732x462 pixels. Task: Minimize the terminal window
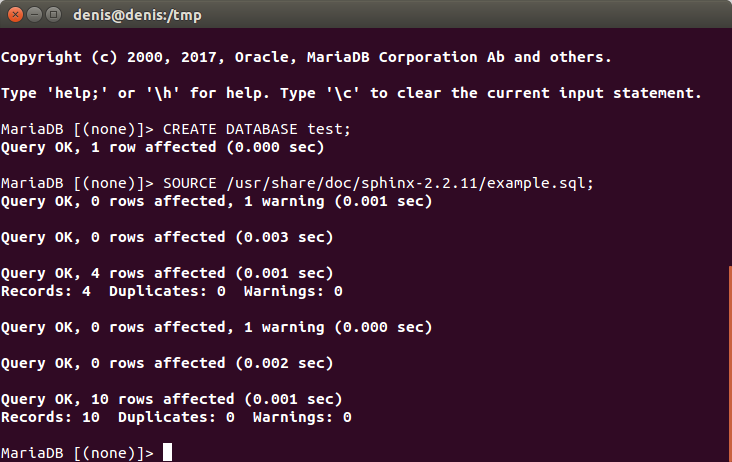[x=35, y=15]
